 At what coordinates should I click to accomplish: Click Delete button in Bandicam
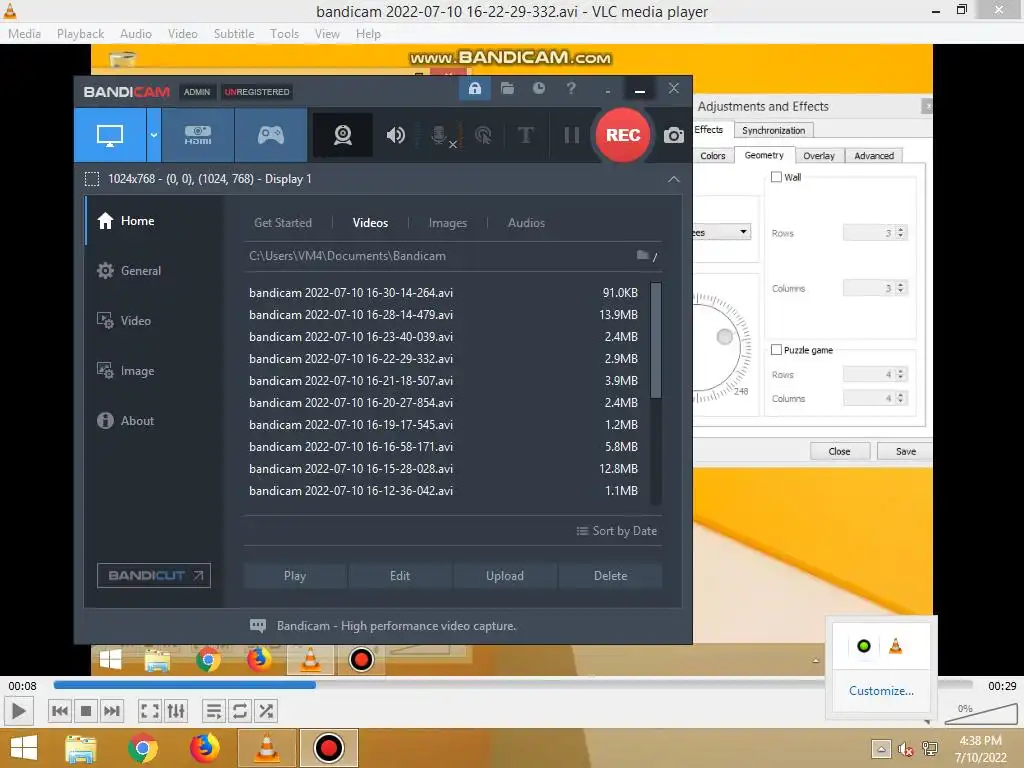coord(611,576)
